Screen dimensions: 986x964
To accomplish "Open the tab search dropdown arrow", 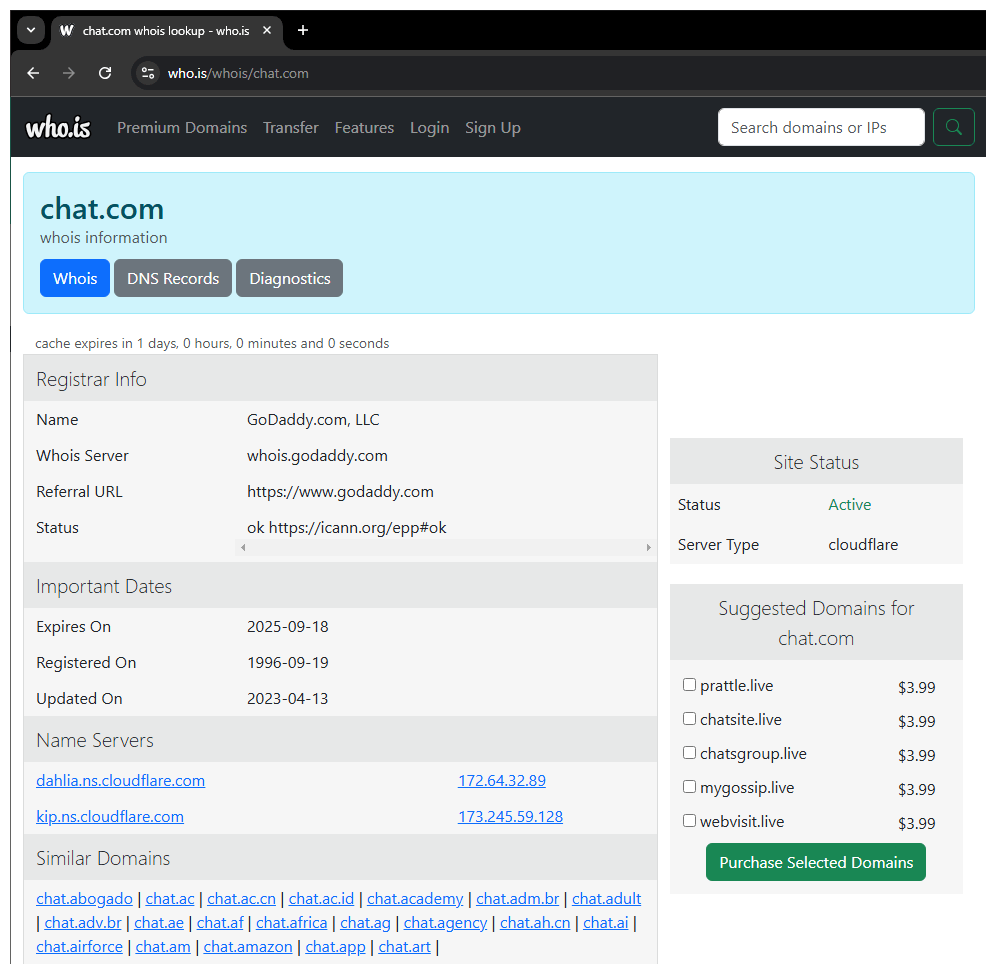I will [30, 30].
